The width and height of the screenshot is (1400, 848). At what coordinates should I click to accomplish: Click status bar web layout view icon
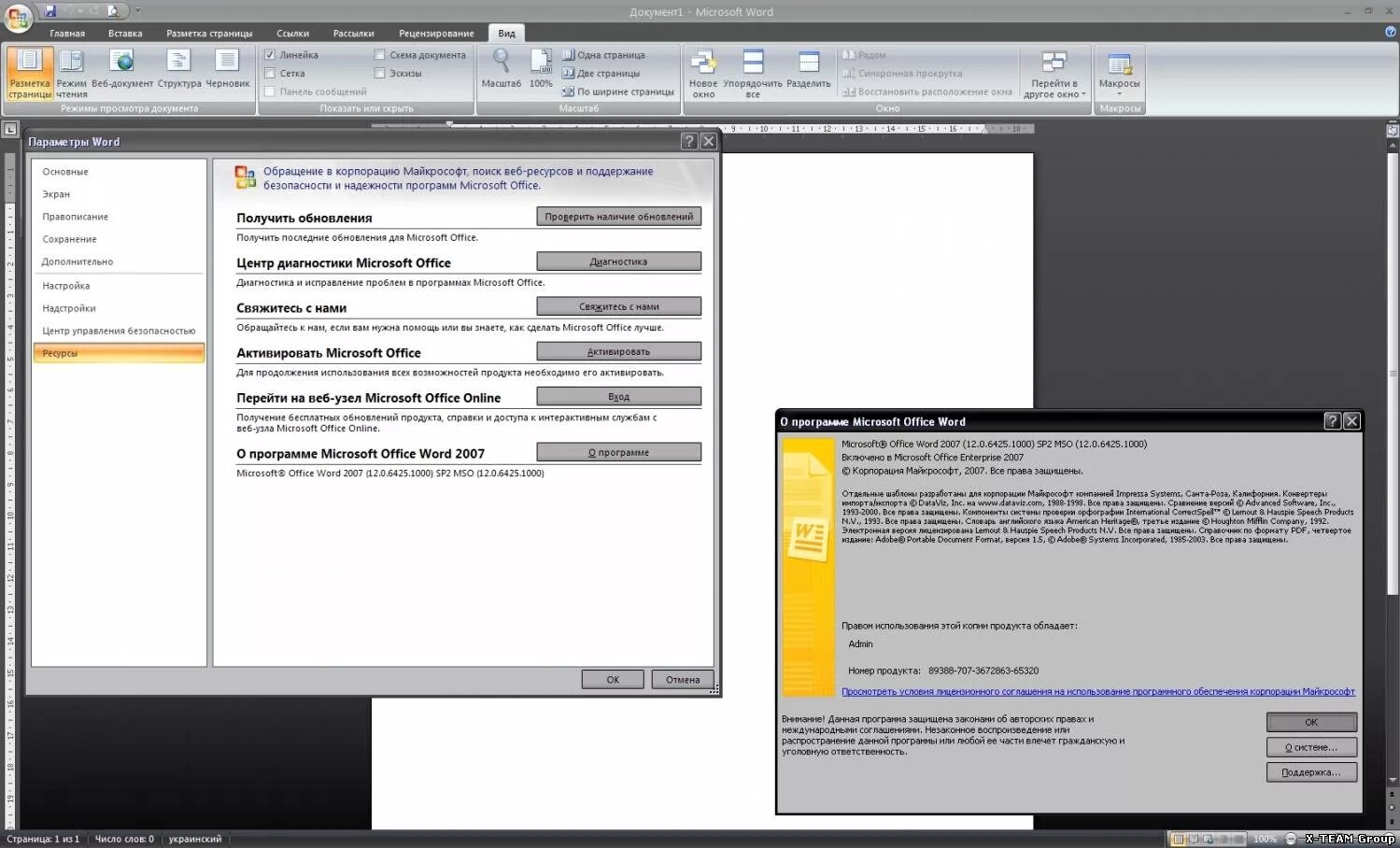click(1209, 839)
